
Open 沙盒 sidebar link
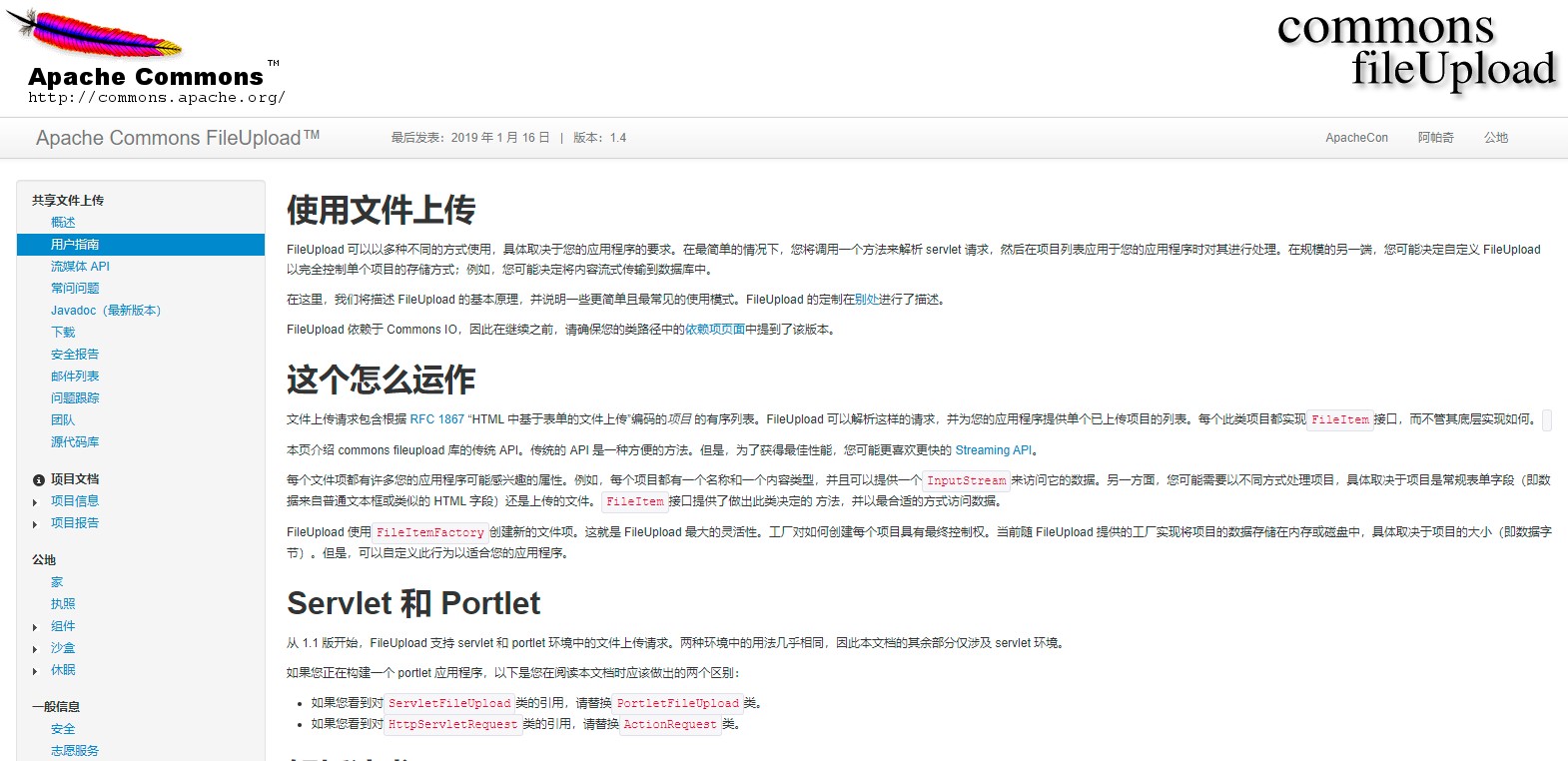pos(63,648)
